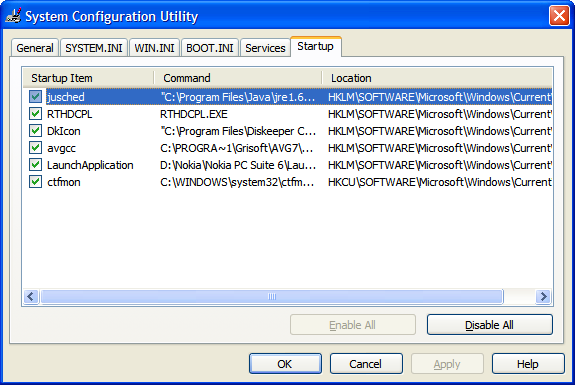The height and width of the screenshot is (385, 575).
Task: Uncheck the LaunchApplication checkbox
Action: coord(36,165)
